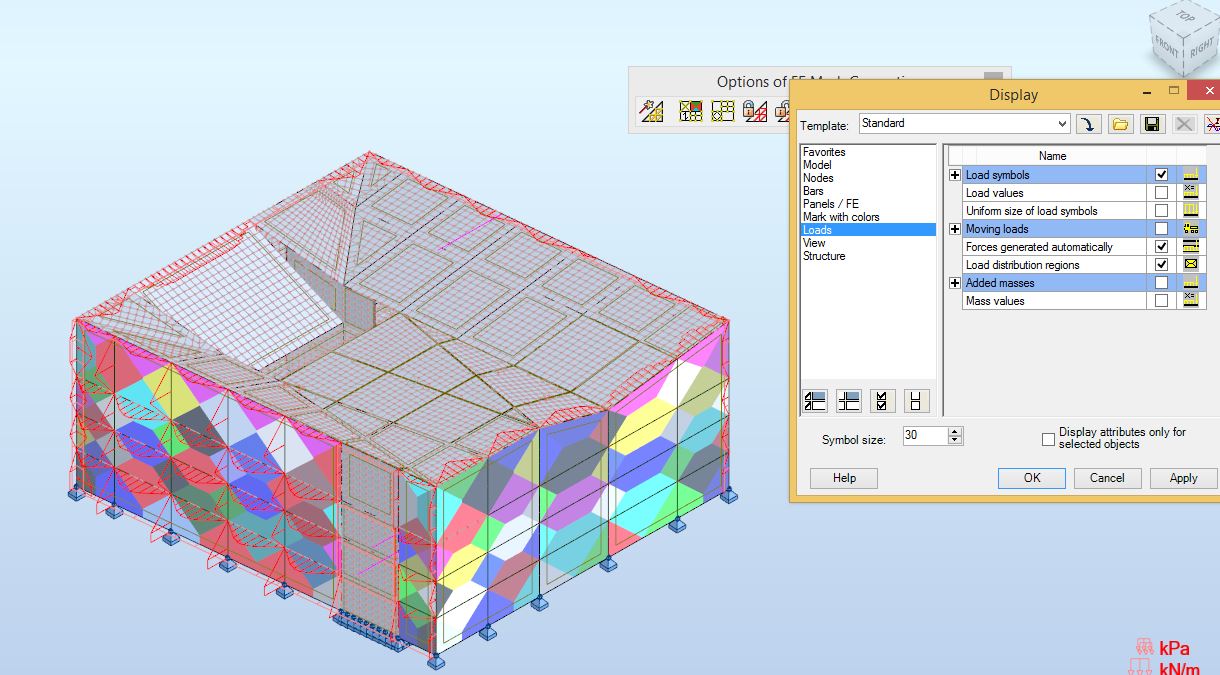The width and height of the screenshot is (1220, 675).
Task: Increase Symbol size with up arrow
Action: click(x=955, y=431)
